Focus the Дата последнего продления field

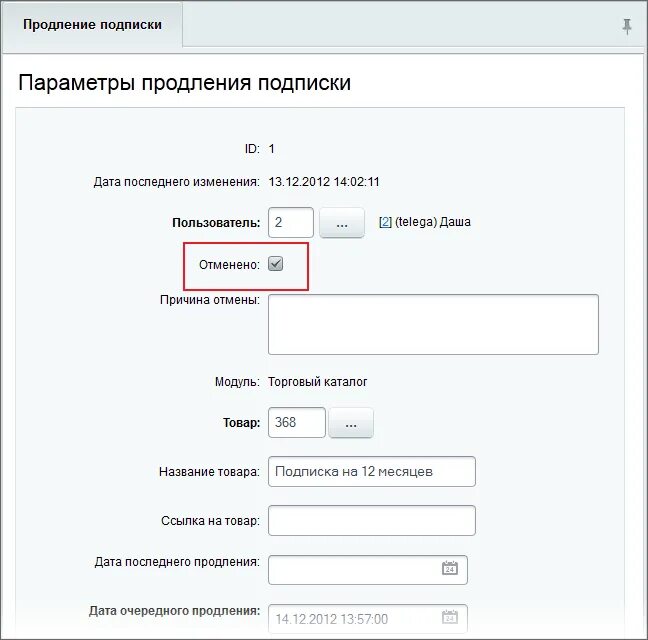click(368, 570)
